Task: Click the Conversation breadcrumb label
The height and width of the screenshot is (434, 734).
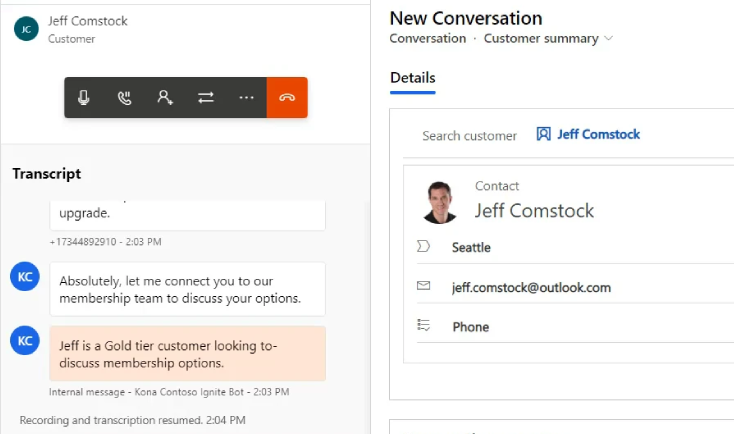Action: click(427, 38)
